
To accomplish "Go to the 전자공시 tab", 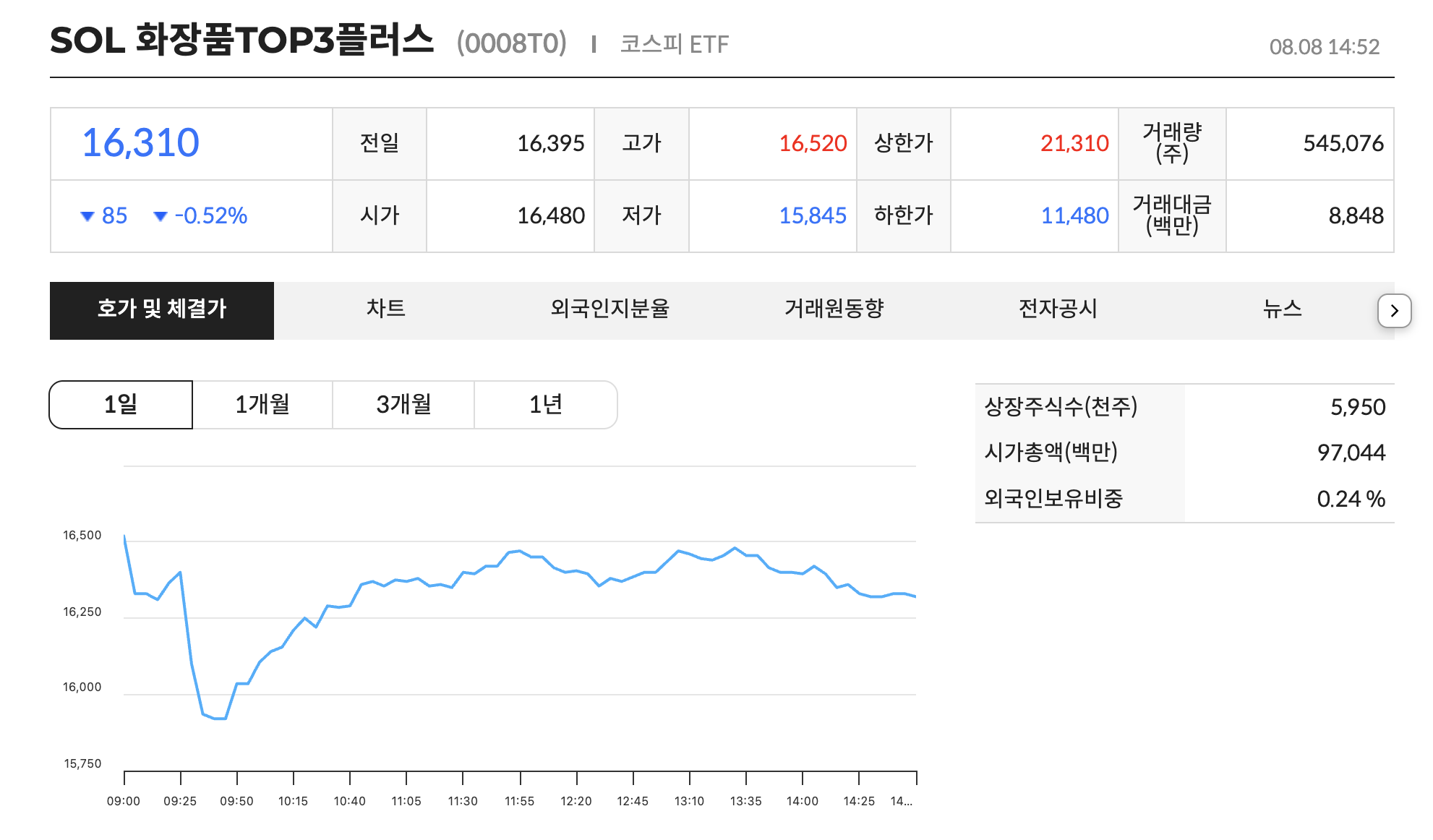I will (1058, 310).
